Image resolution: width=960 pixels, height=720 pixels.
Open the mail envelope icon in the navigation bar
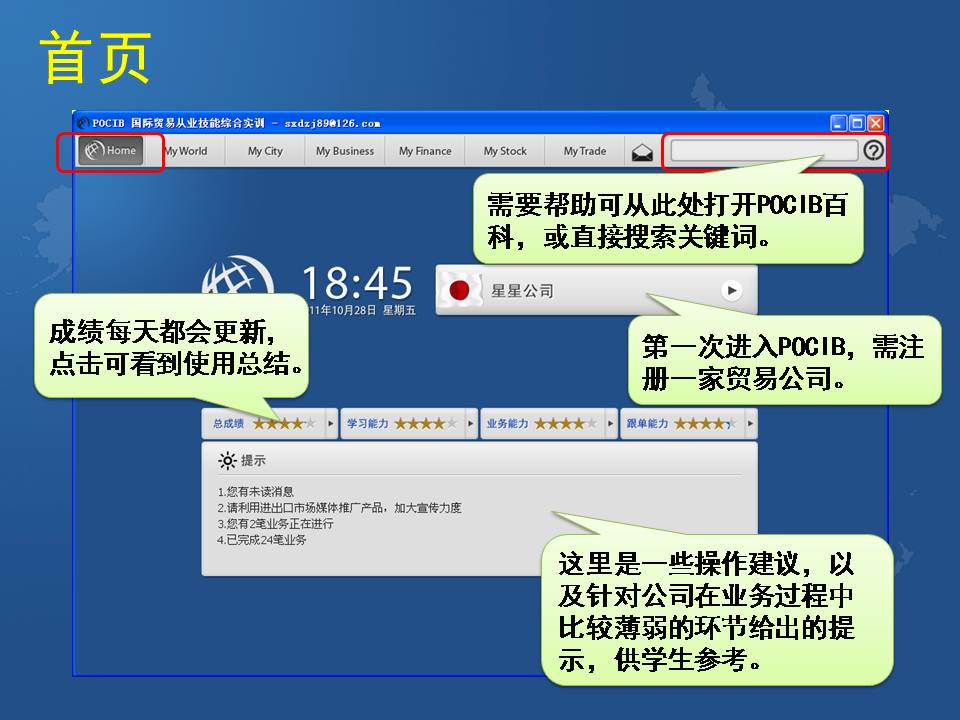click(642, 152)
